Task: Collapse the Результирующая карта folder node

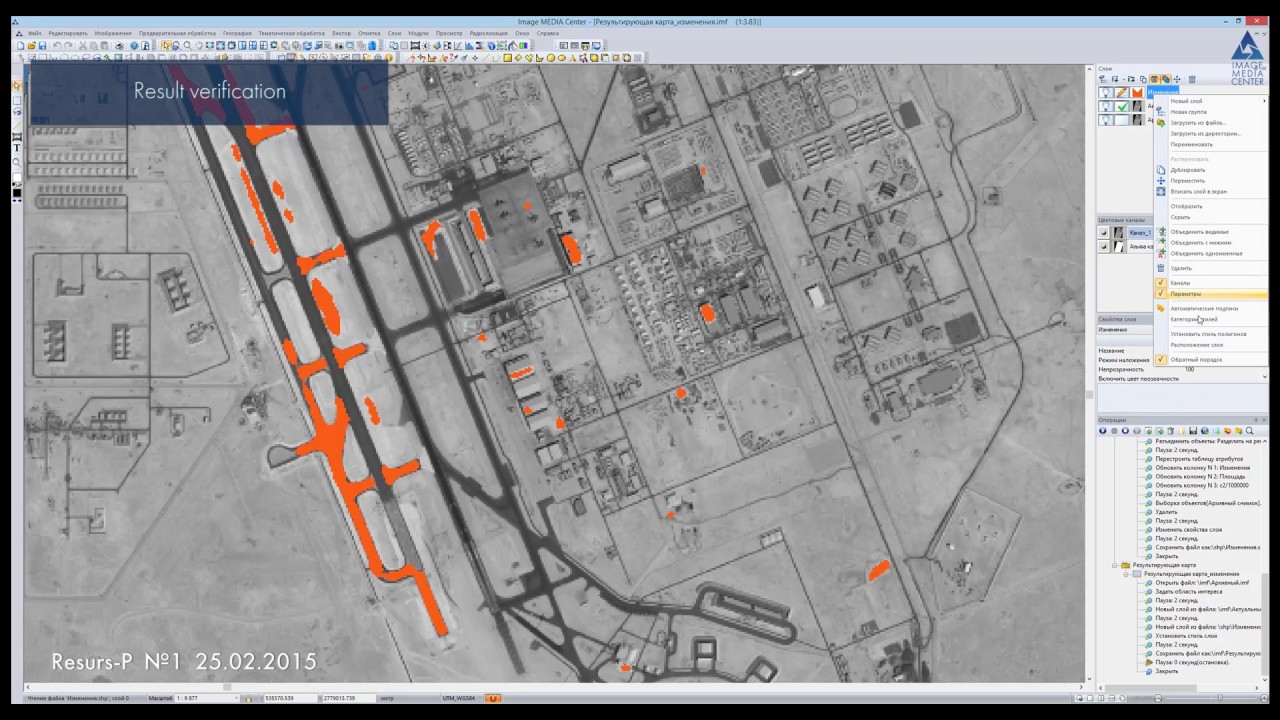Action: [x=1114, y=565]
